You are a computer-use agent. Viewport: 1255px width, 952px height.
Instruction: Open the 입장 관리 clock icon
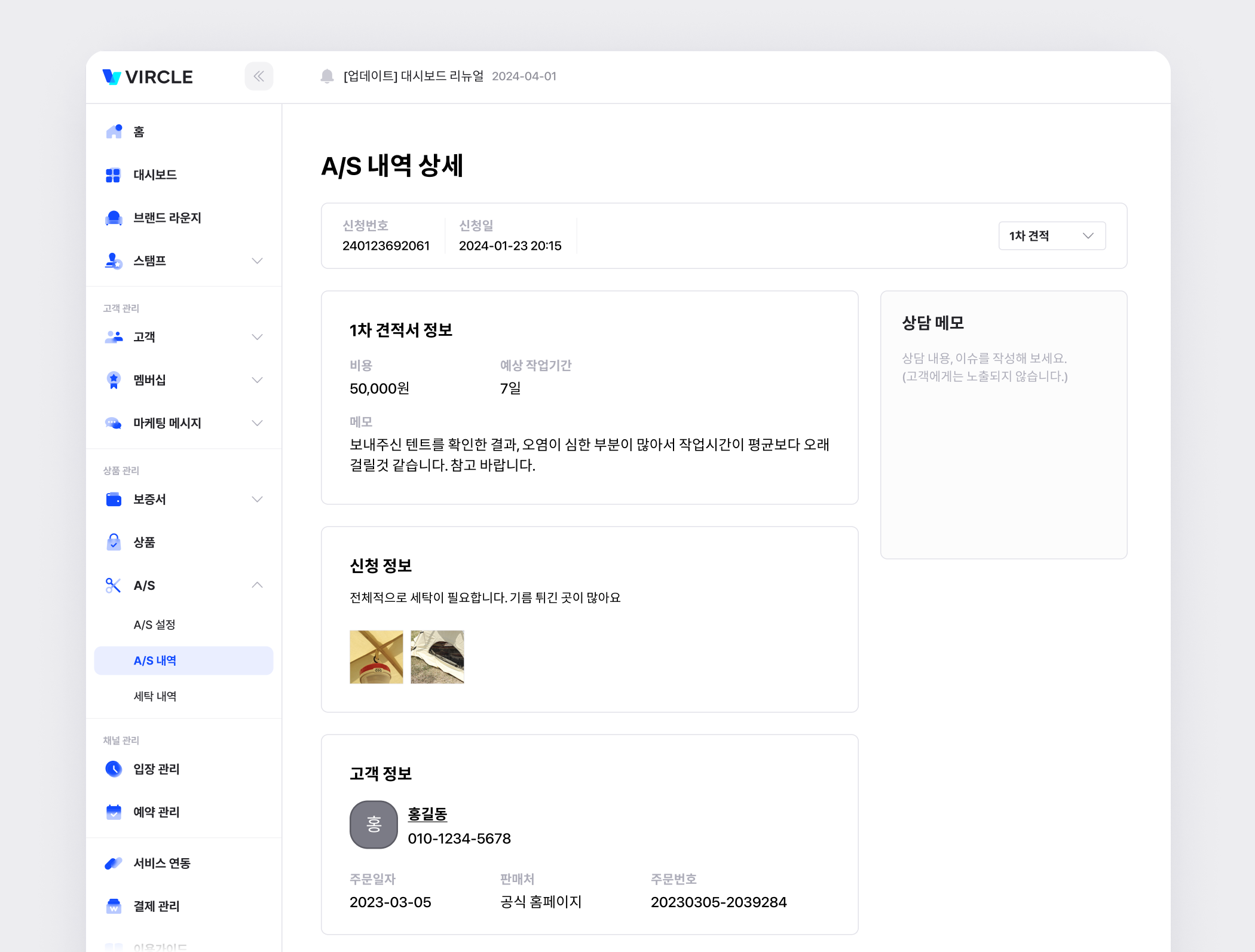pyautogui.click(x=114, y=769)
